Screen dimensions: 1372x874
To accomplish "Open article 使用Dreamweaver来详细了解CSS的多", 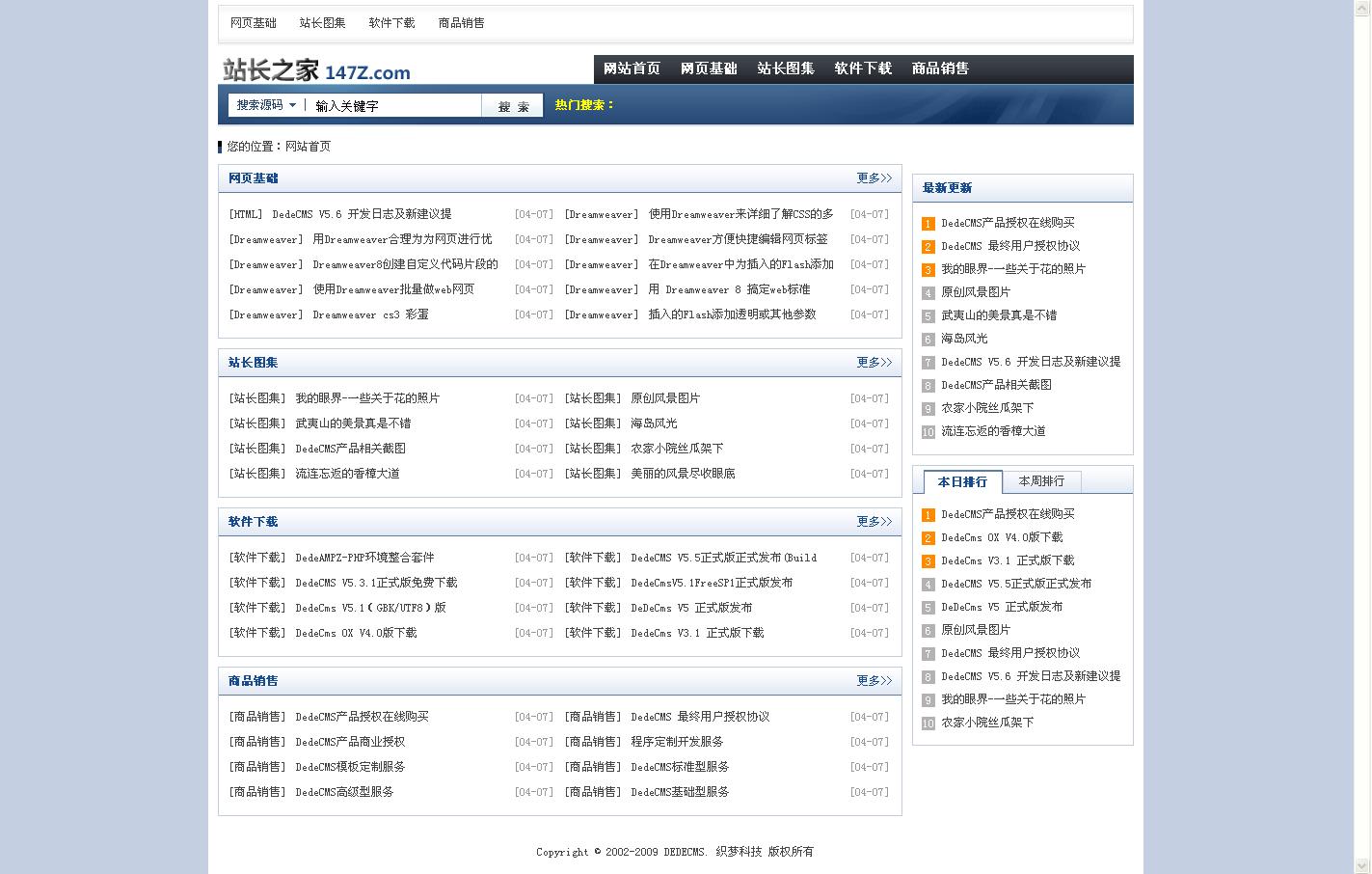I will point(740,214).
